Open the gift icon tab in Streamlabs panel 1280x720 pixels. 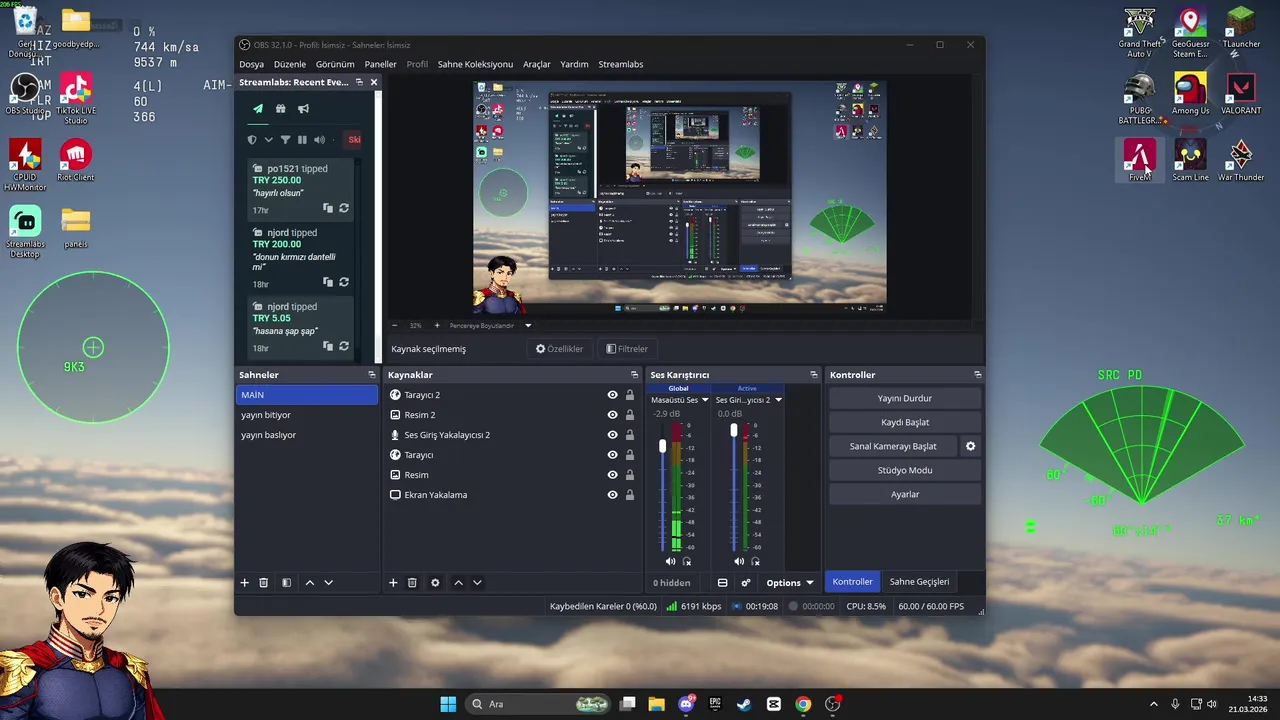(x=281, y=109)
